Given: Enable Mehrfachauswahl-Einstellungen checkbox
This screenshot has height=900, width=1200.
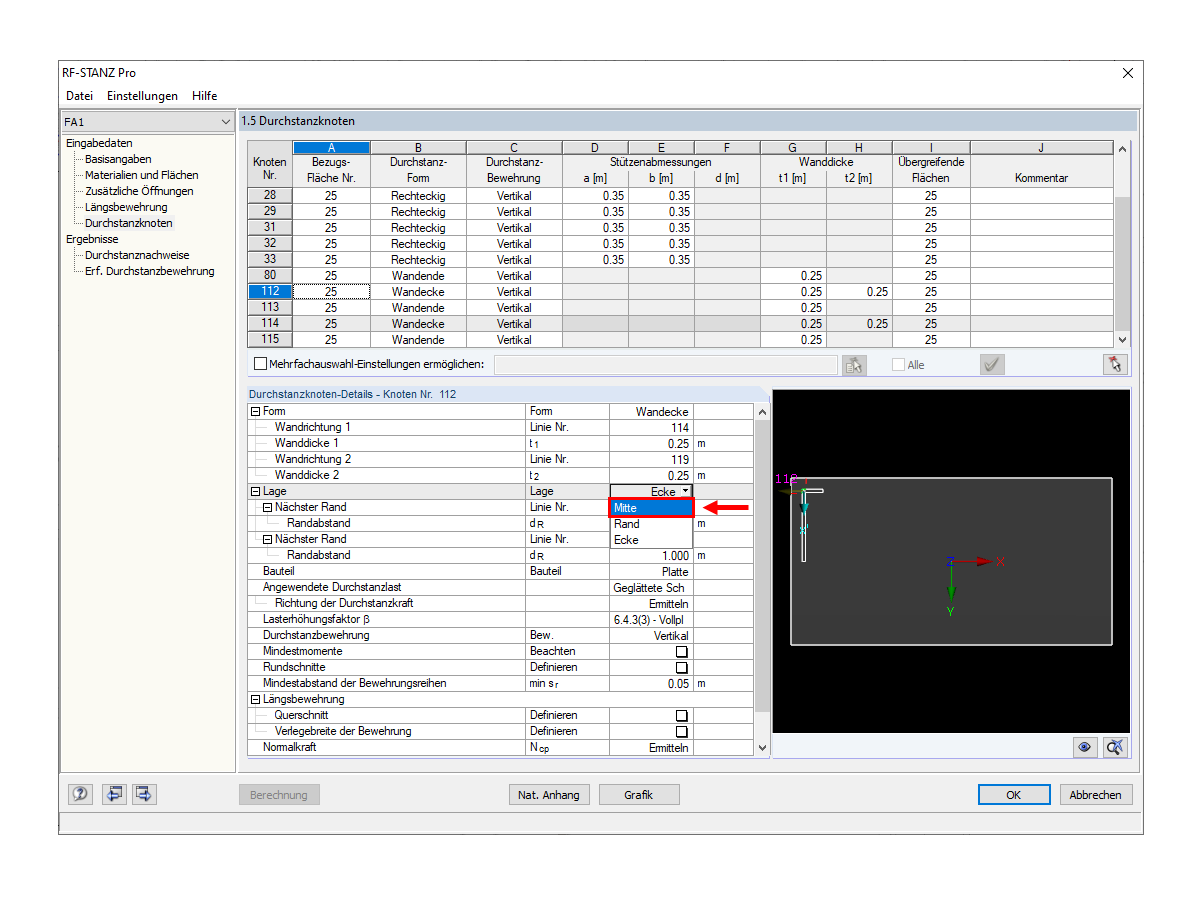Looking at the screenshot, I should coord(261,364).
